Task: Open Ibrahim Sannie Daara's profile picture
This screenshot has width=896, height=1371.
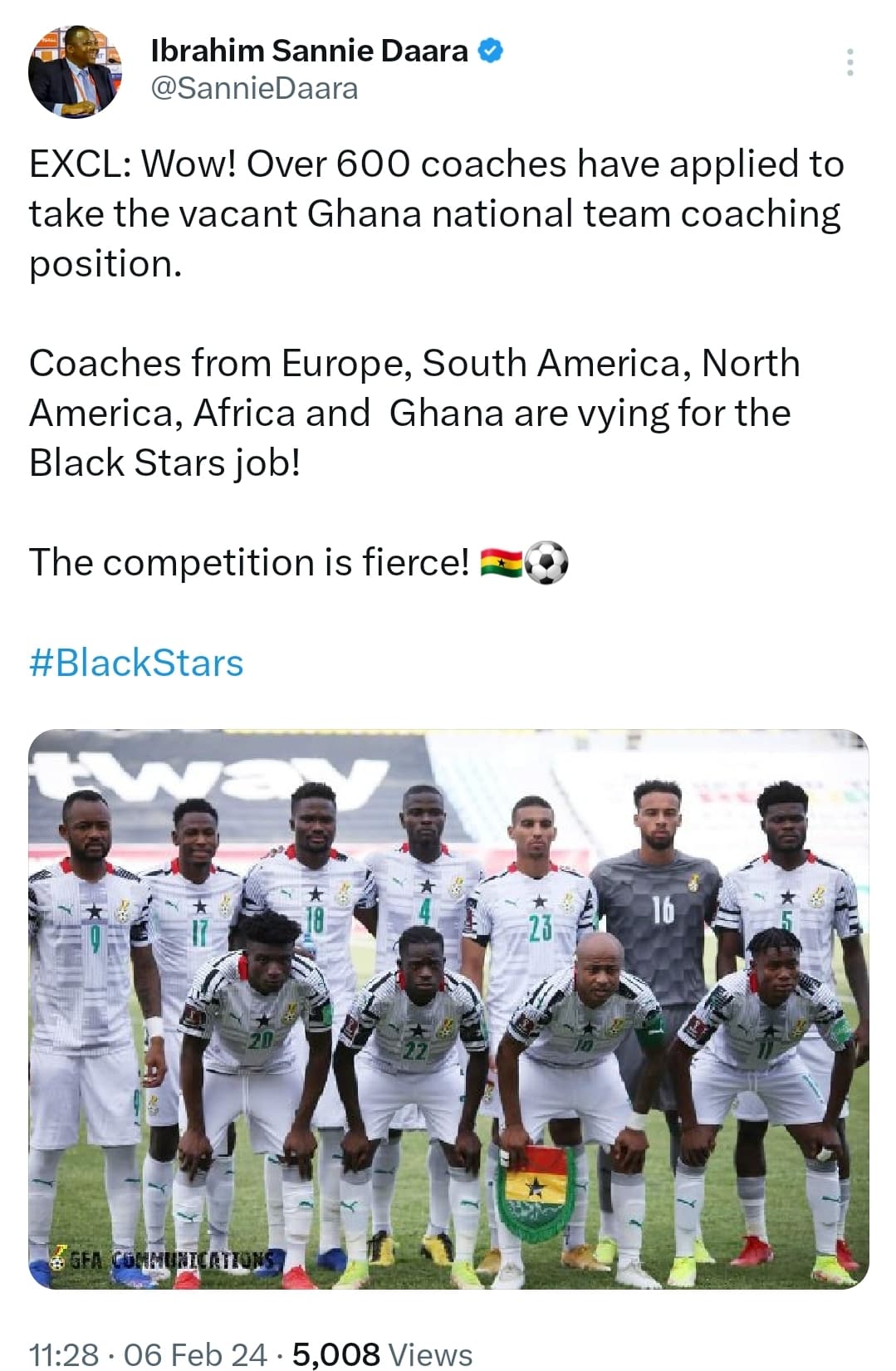Action: click(75, 71)
